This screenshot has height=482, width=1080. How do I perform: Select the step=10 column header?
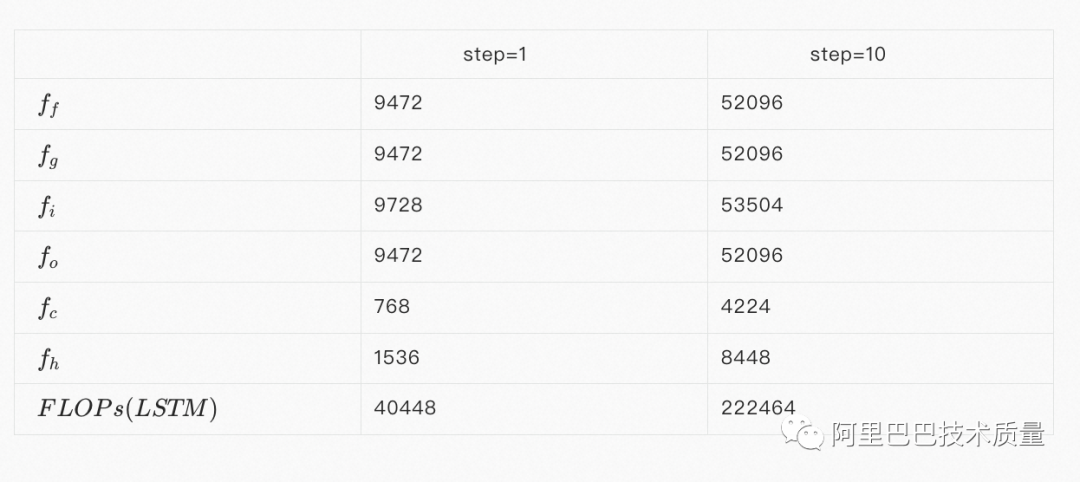pos(847,54)
